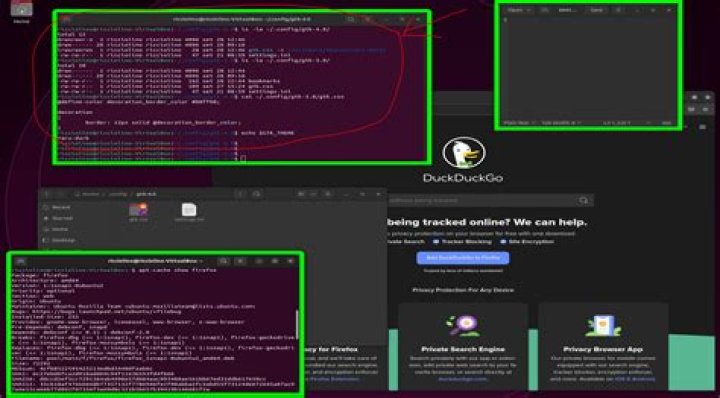Click DuckDuckGo search magnifier icon
This screenshot has height=398, width=720.
point(584,201)
